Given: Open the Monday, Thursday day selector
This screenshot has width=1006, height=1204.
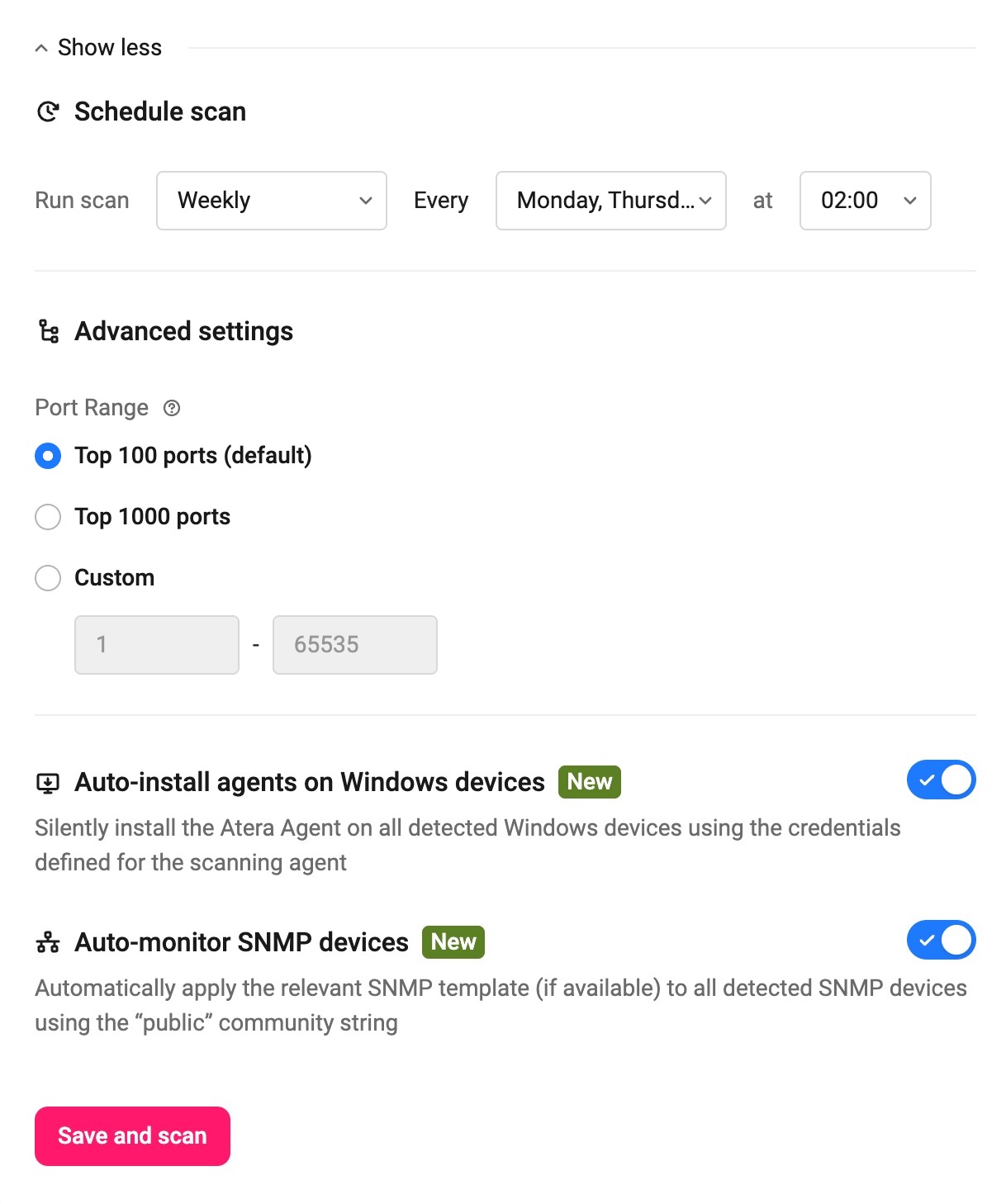Looking at the screenshot, I should pos(611,201).
